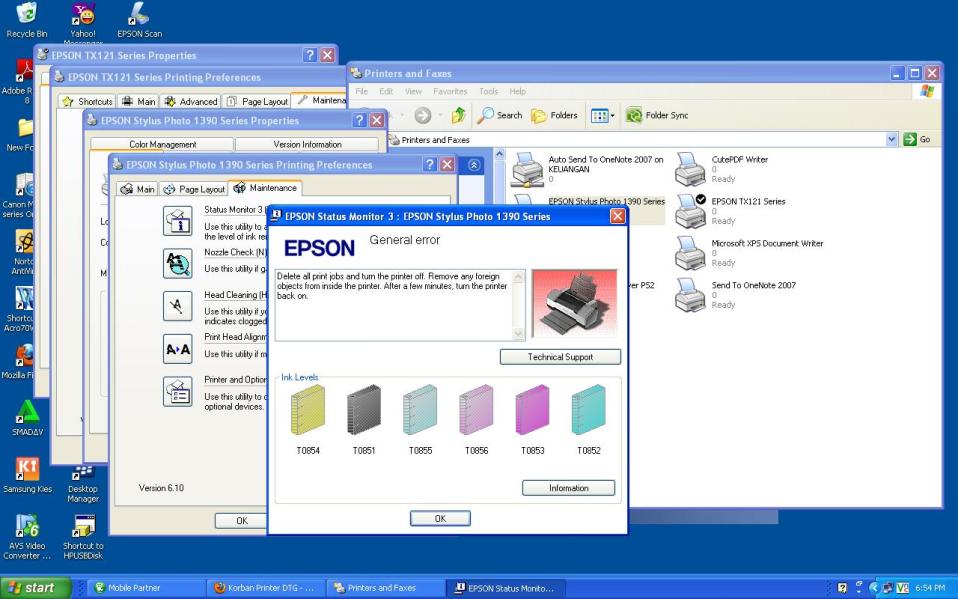Toggle the Folders pane button
Image resolution: width=958 pixels, height=599 pixels.
(554, 115)
